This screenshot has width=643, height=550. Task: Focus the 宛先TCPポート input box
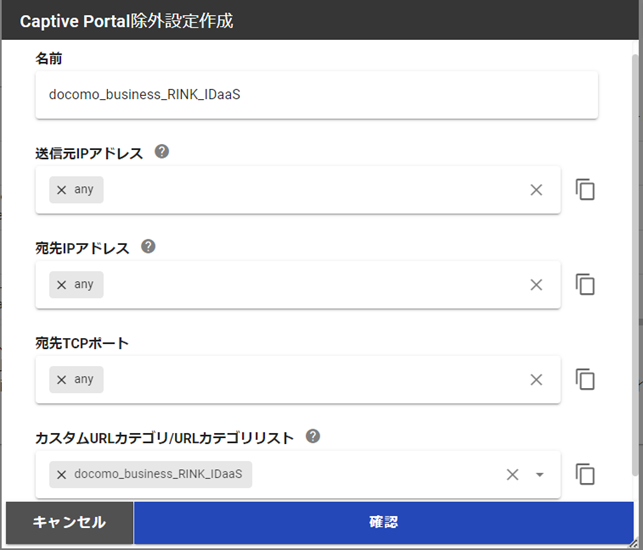[x=298, y=380]
